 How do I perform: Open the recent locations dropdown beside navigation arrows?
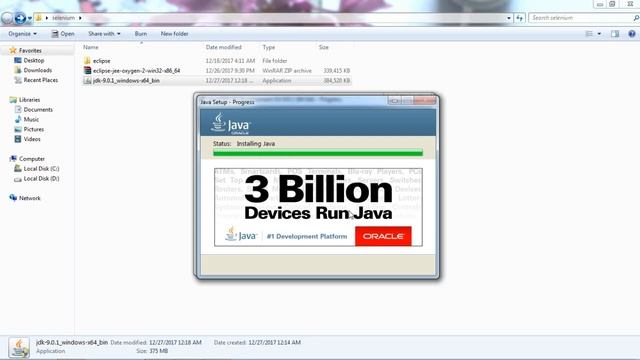coord(30,18)
